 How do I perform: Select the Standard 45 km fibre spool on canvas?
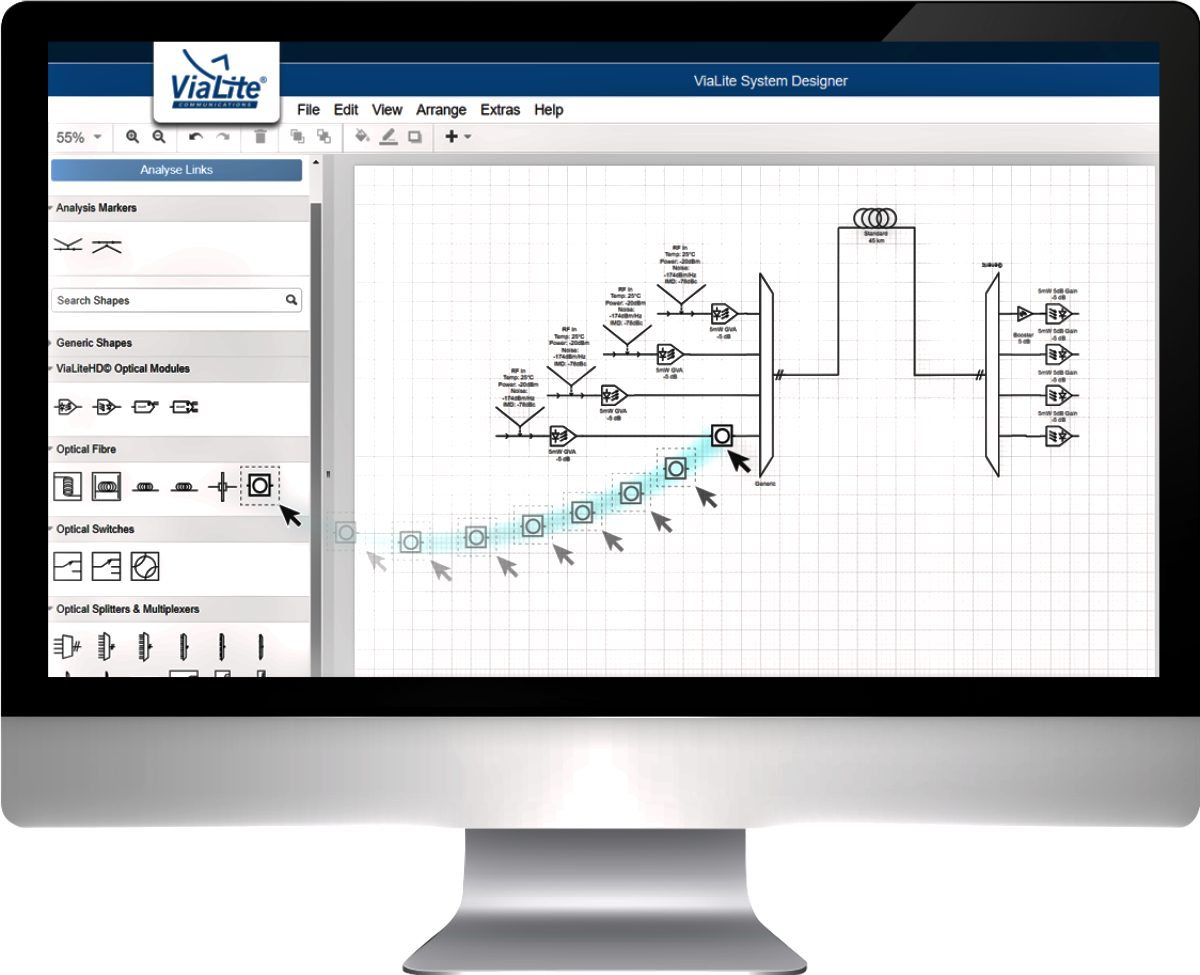(875, 217)
